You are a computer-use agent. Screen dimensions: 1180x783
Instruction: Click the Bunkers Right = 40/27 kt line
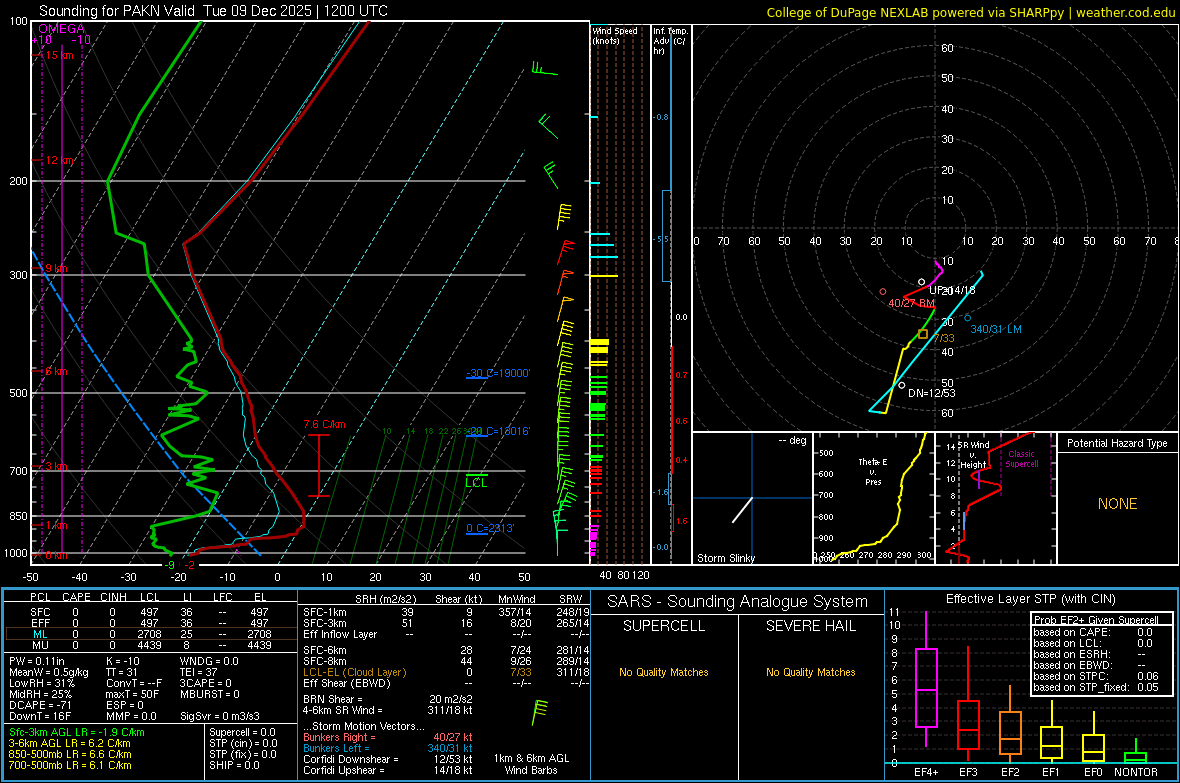[x=388, y=737]
